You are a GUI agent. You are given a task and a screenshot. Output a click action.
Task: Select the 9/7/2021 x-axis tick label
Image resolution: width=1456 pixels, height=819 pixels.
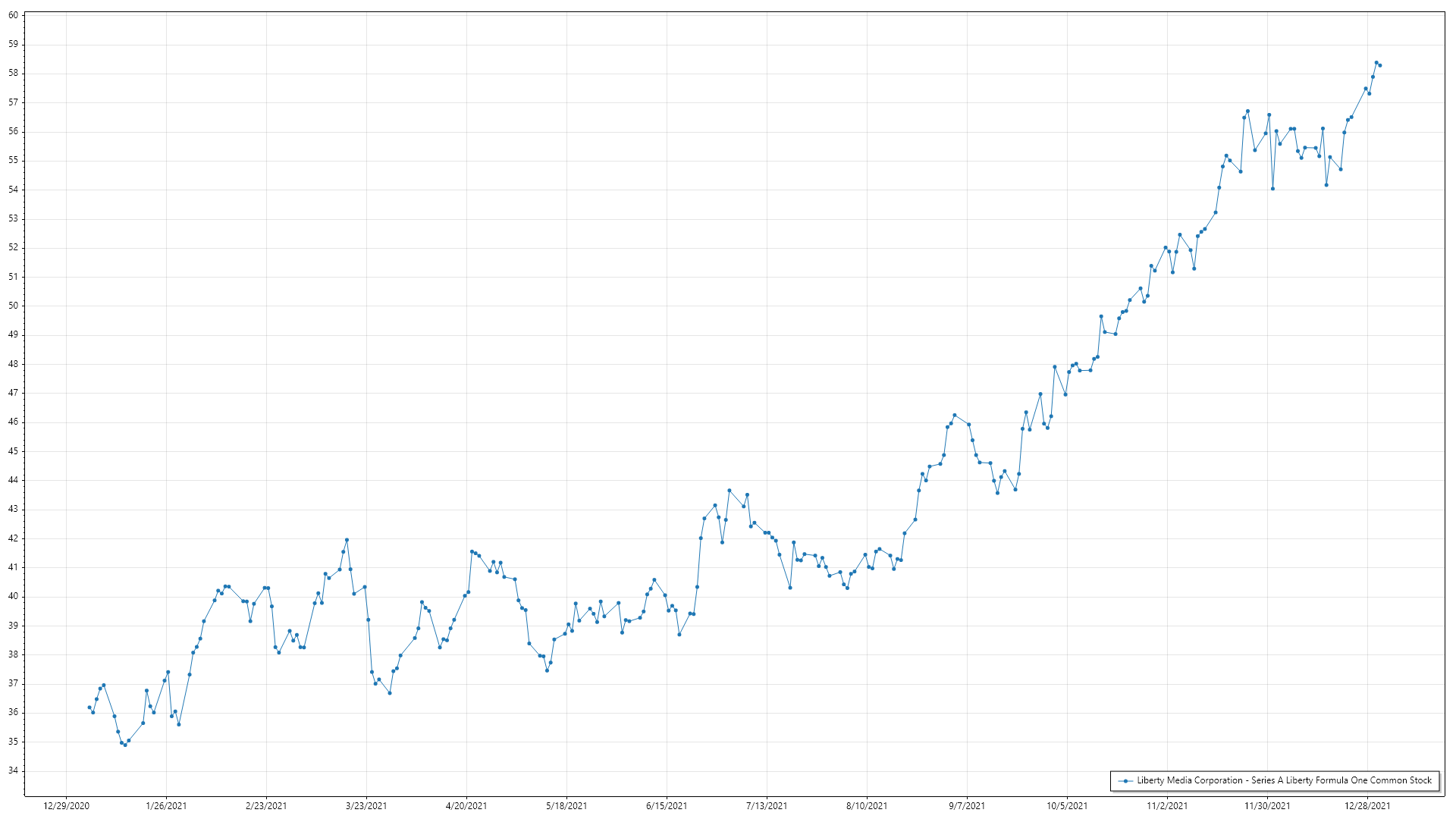coord(967,806)
